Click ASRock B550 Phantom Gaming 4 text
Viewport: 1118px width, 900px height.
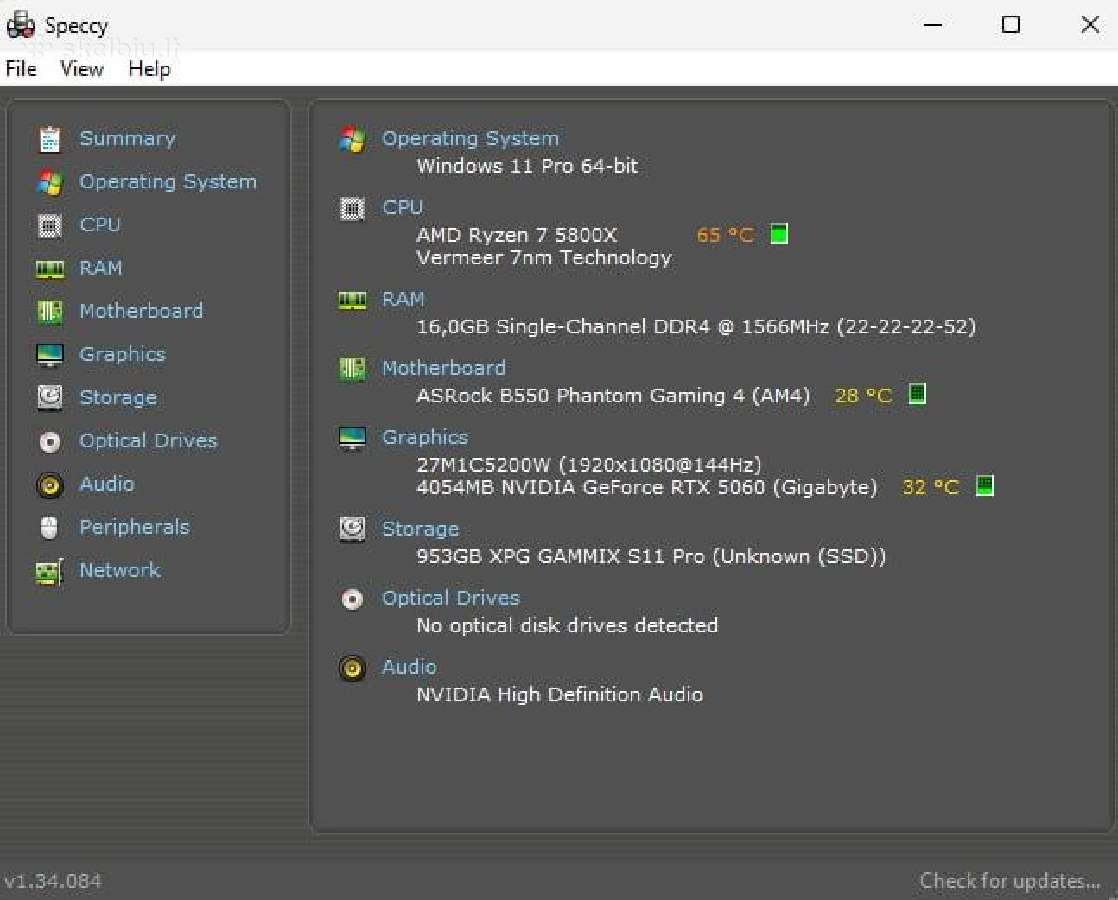(x=613, y=396)
